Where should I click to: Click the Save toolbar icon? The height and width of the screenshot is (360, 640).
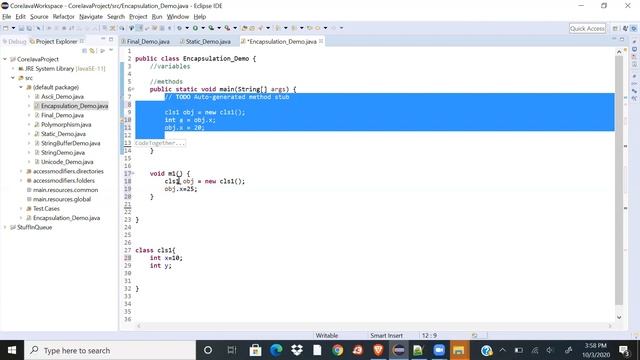point(22,28)
